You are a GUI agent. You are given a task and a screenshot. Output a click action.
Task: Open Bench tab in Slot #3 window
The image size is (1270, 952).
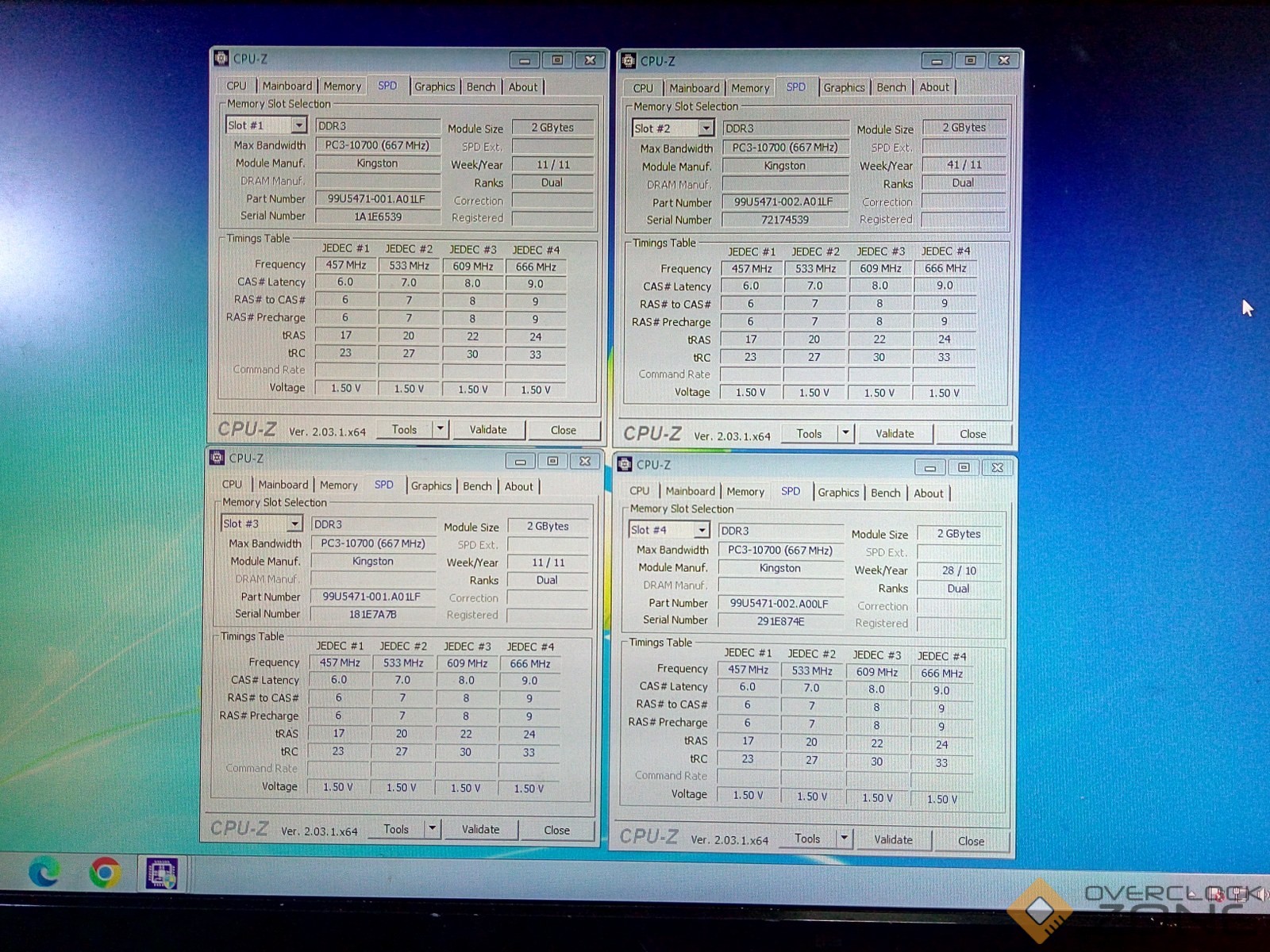[477, 486]
